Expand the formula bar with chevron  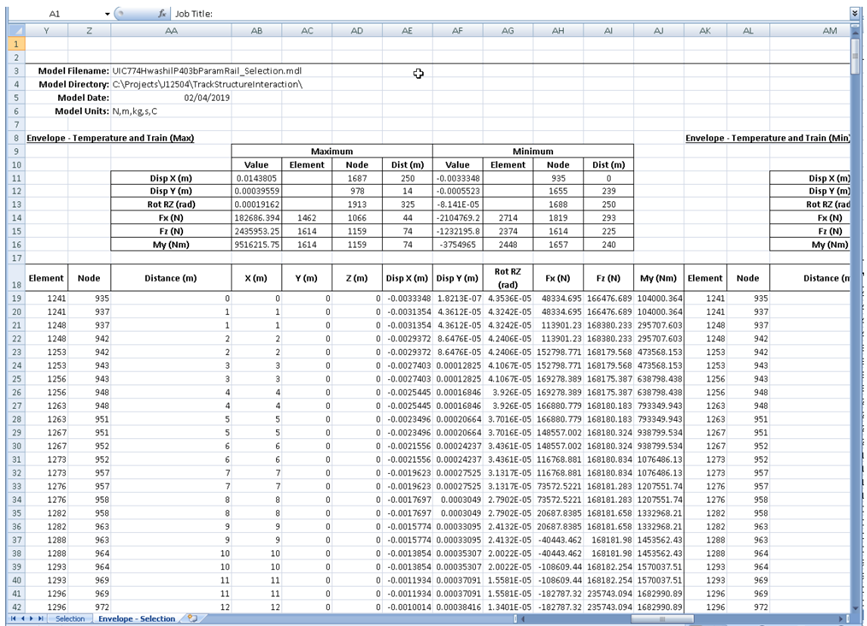tap(853, 14)
